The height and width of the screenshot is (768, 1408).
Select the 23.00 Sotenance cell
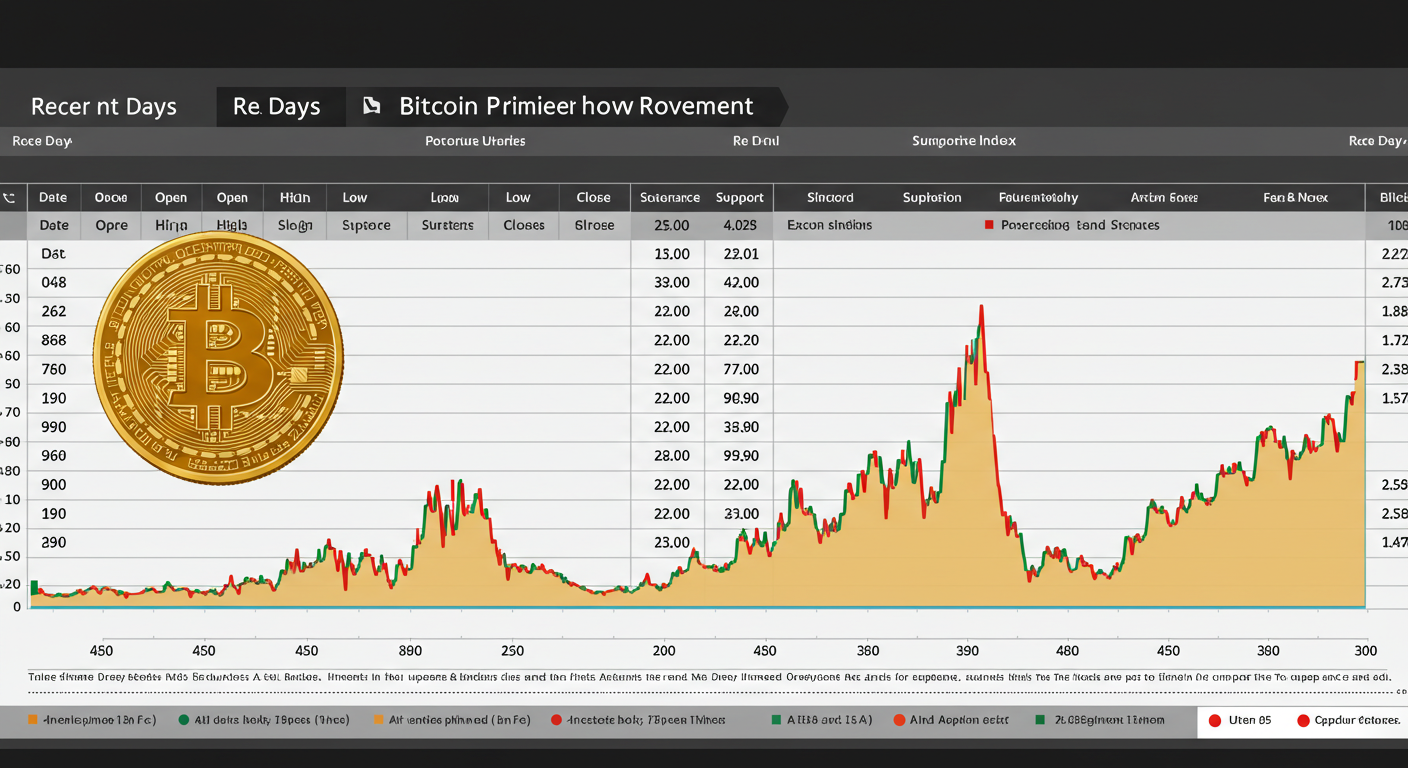671,543
